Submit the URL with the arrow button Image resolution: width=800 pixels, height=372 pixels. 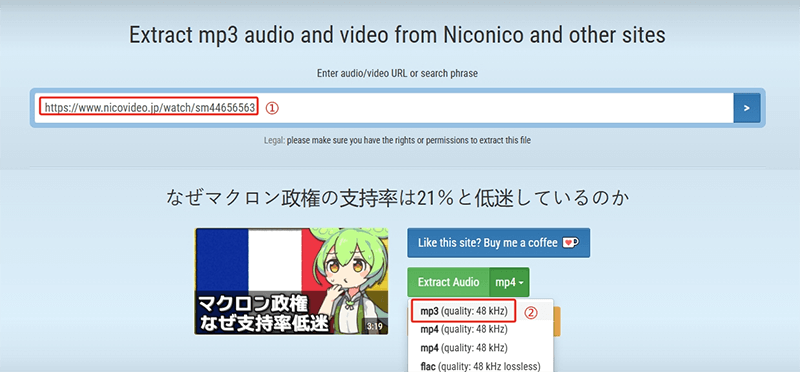(746, 108)
